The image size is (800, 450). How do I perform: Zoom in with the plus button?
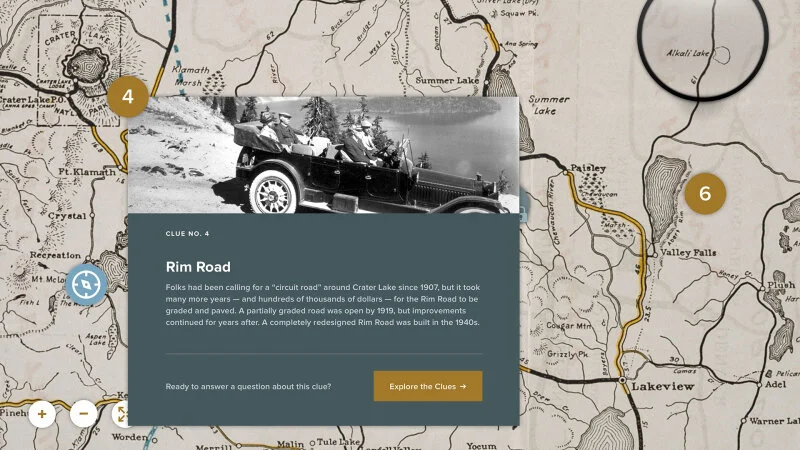[42, 414]
